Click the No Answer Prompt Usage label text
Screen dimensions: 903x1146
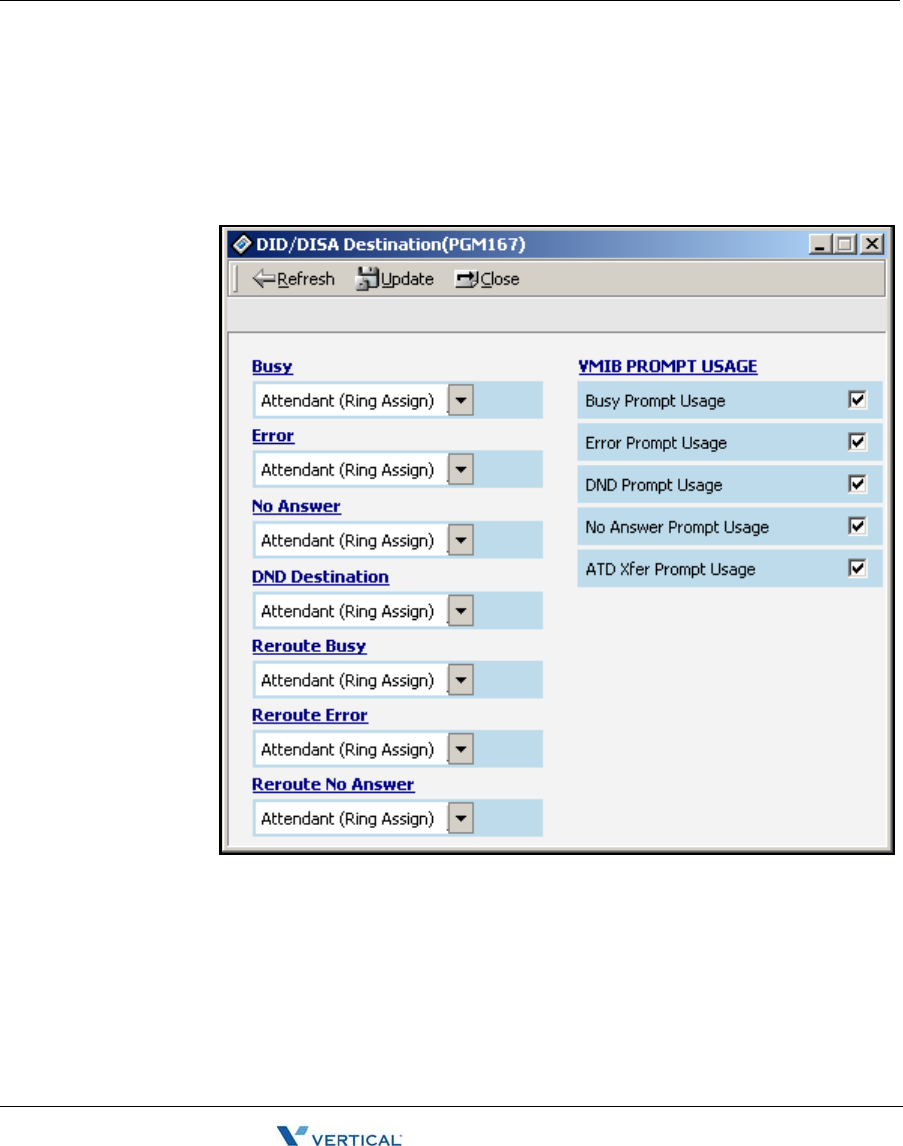coord(677,528)
